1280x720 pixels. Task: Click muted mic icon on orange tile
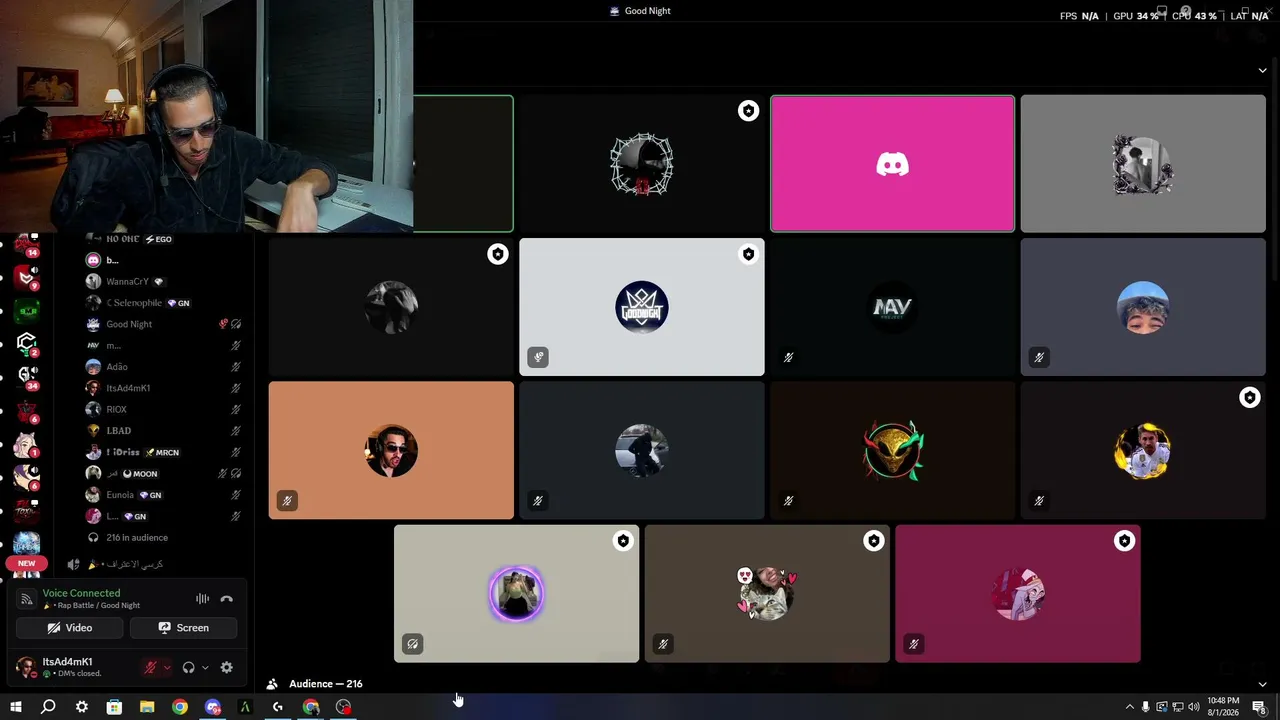point(287,501)
